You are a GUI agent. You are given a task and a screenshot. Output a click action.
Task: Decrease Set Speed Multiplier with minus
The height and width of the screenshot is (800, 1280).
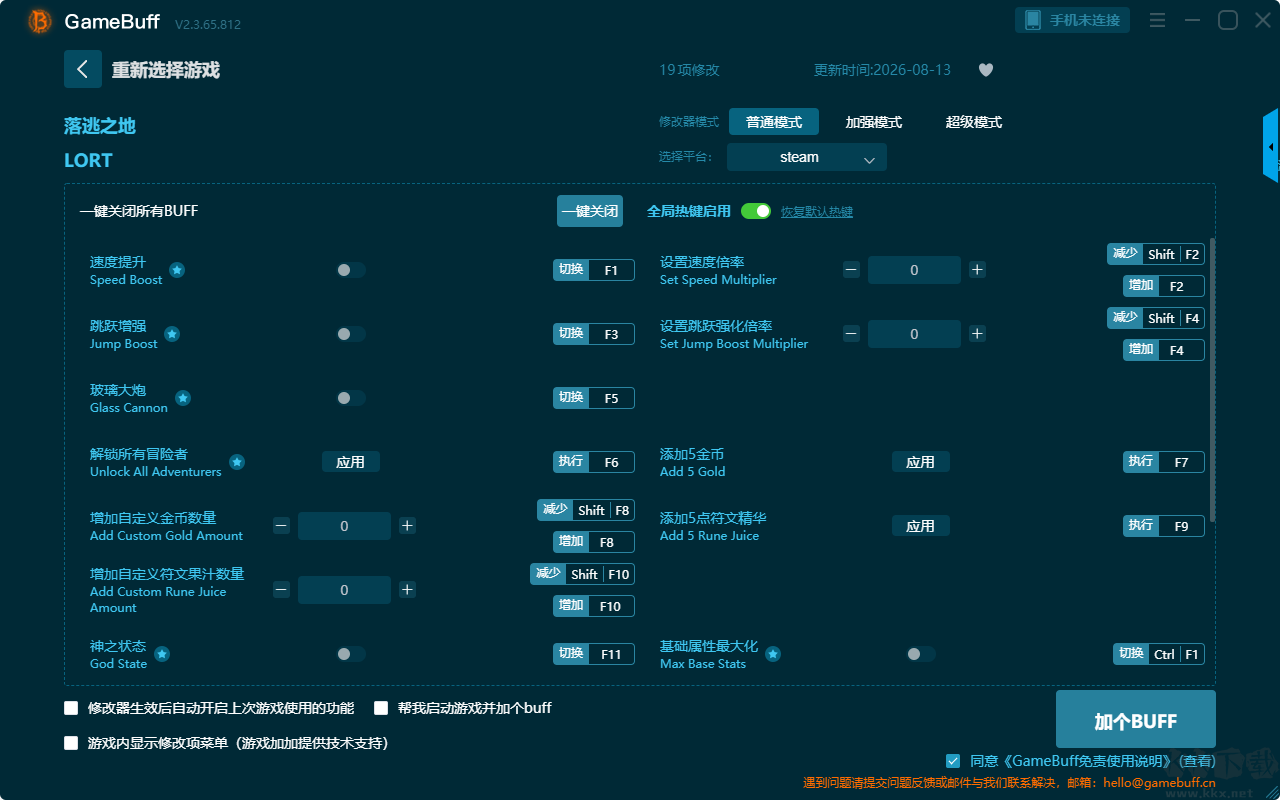click(x=851, y=270)
